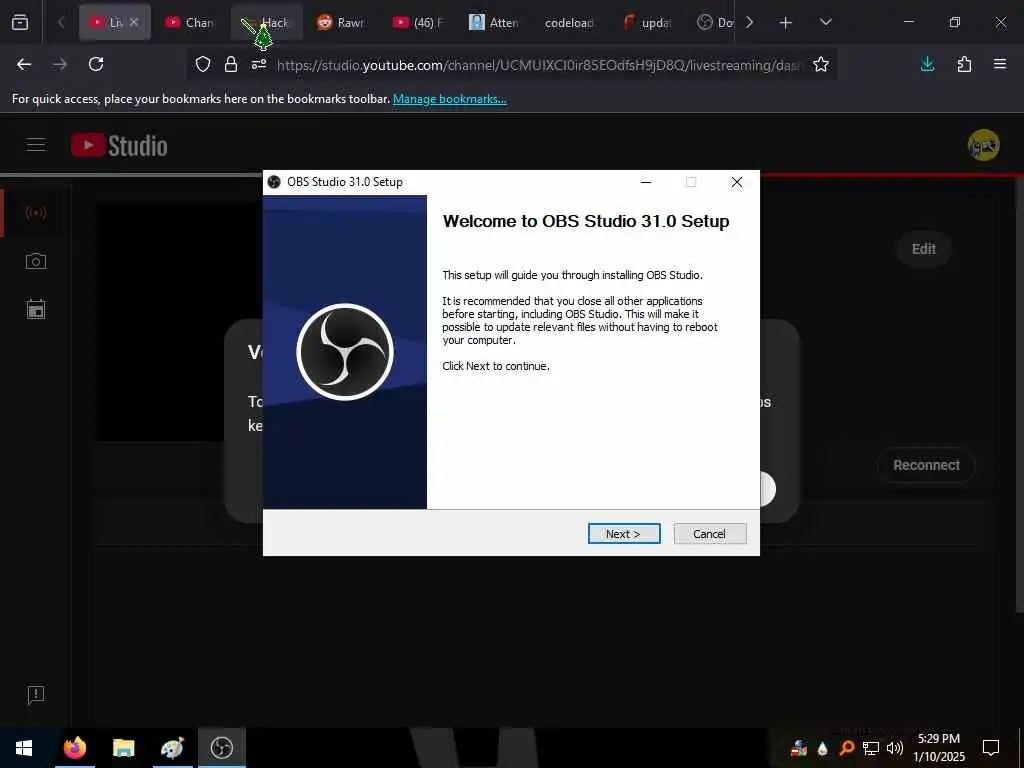Reload the current page

(x=96, y=64)
